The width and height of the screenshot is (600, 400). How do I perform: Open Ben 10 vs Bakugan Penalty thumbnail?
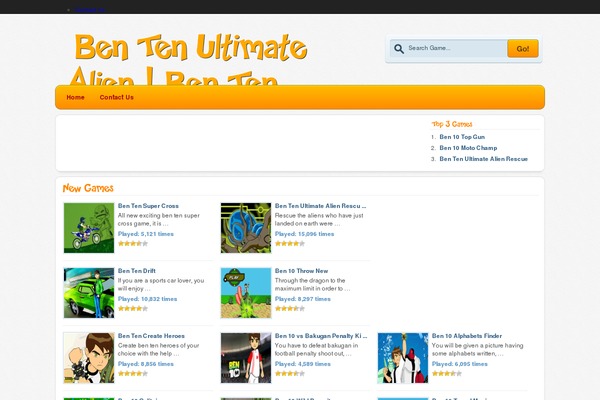pos(246,358)
